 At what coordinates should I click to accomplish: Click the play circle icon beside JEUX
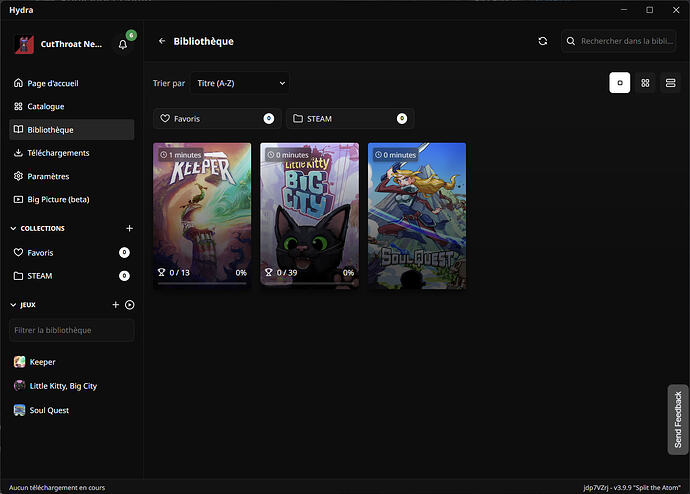tap(129, 305)
